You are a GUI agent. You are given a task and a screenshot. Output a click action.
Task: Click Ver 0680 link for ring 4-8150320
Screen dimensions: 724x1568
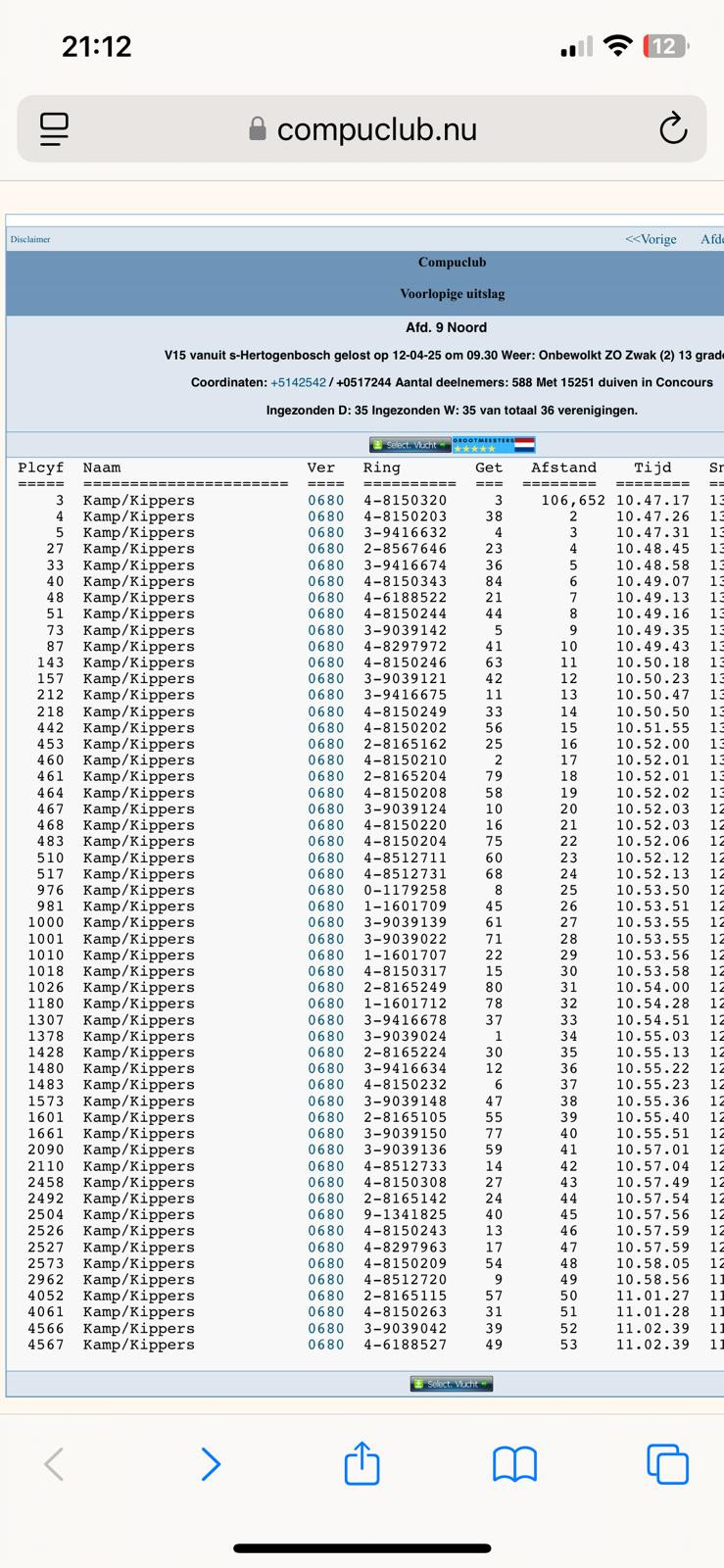[325, 501]
